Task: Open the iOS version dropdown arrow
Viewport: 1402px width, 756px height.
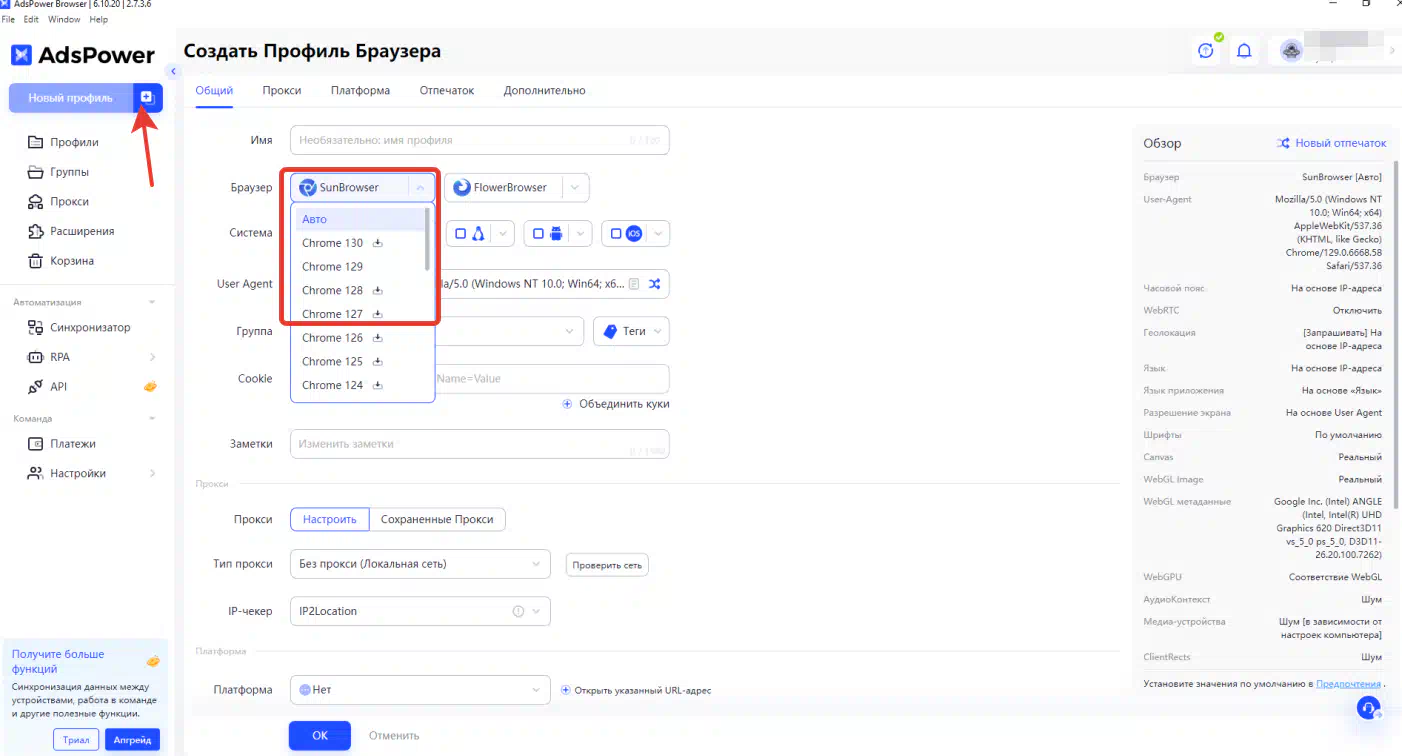Action: tap(657, 234)
